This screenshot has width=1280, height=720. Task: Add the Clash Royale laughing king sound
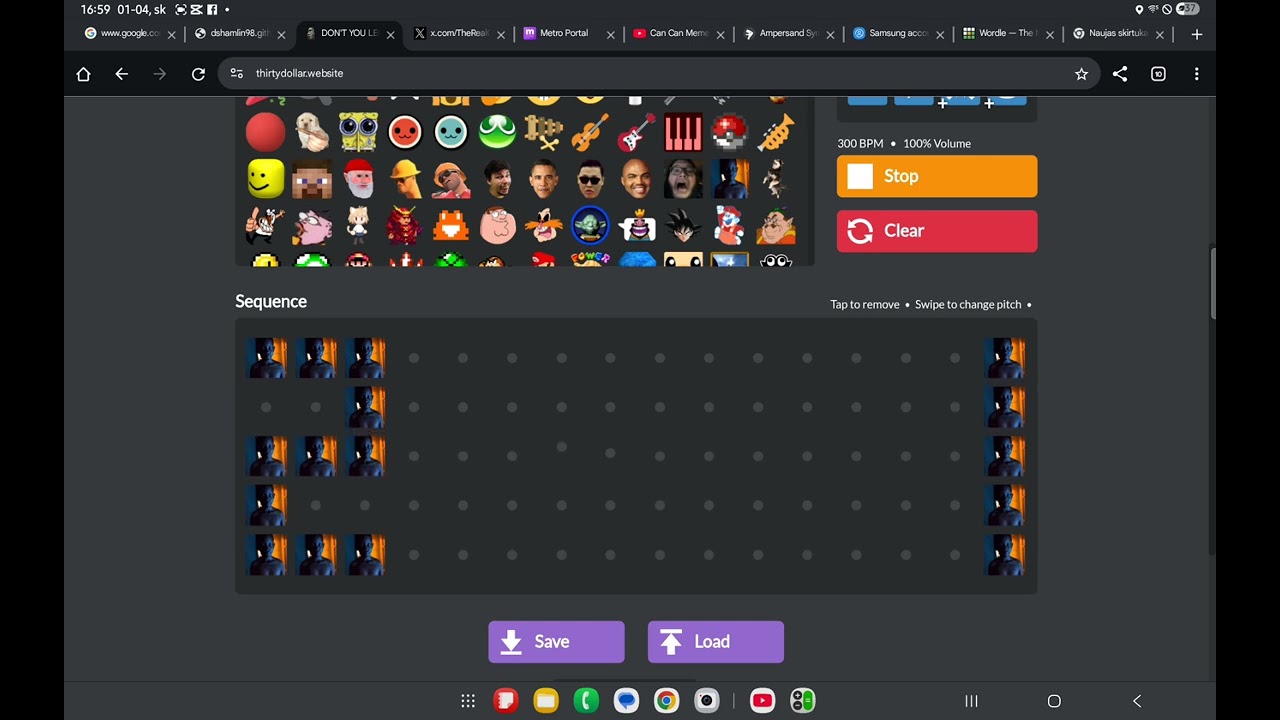[x=637, y=226]
